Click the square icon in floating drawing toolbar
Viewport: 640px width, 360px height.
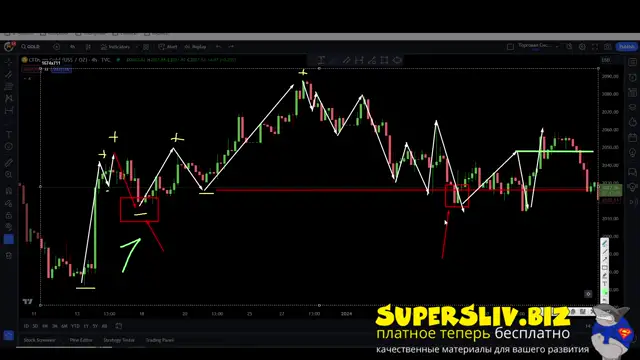(384, 60)
